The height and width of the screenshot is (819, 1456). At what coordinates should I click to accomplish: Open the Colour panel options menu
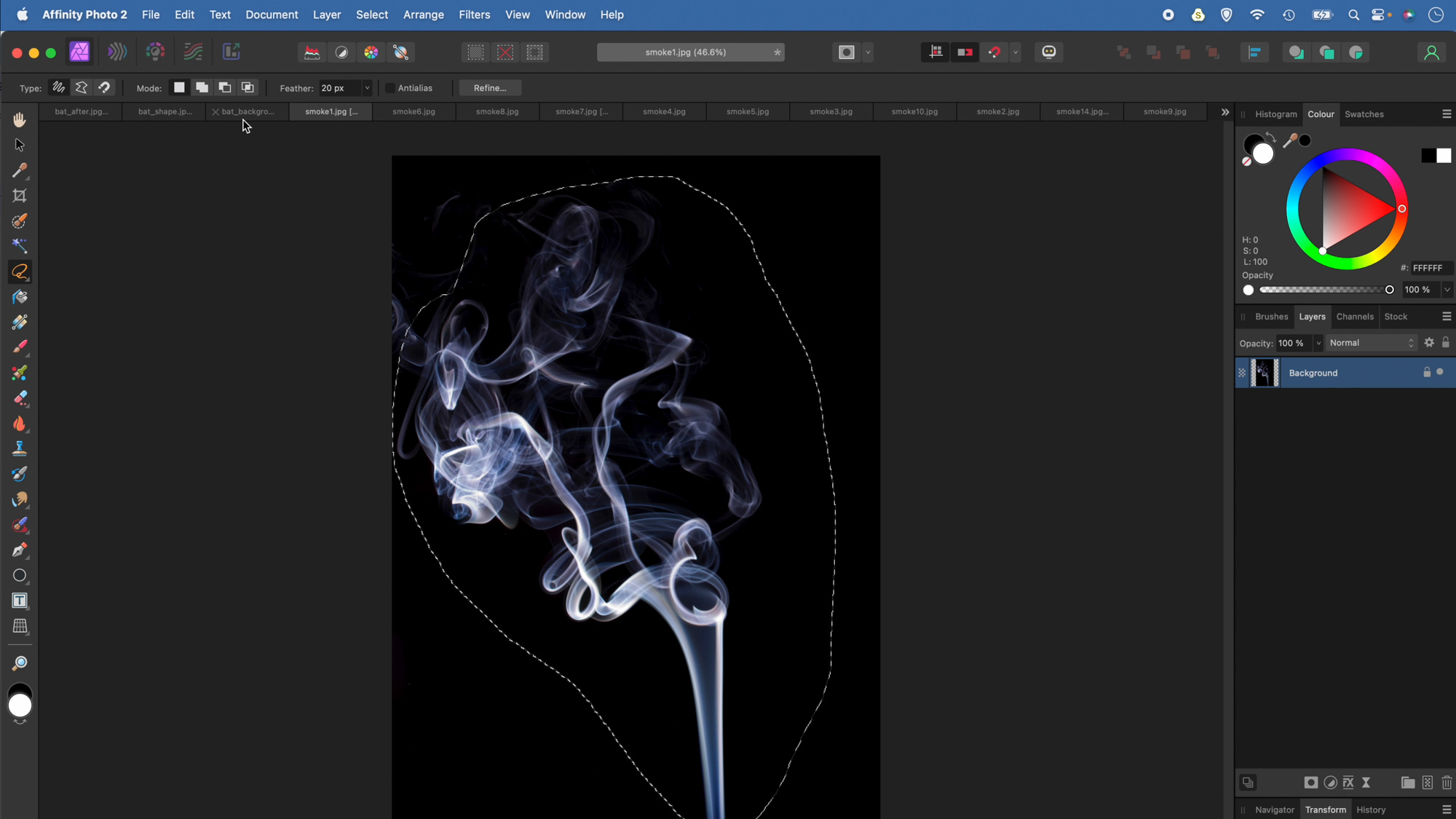click(x=1447, y=114)
